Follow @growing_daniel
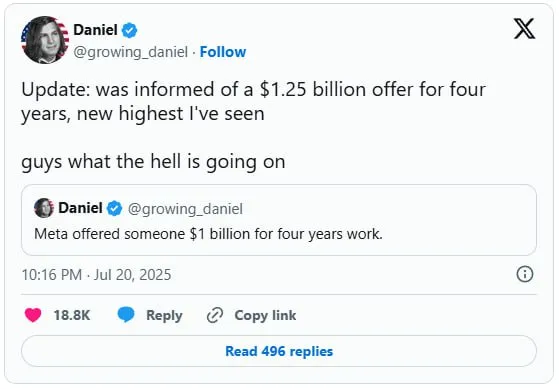This screenshot has height=389, width=559. 223,52
